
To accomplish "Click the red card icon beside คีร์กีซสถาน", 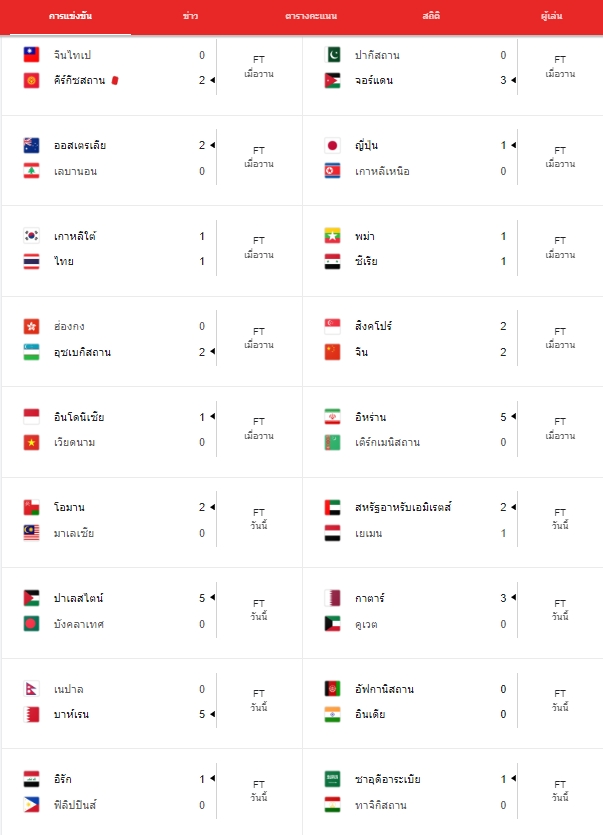I will pos(115,80).
